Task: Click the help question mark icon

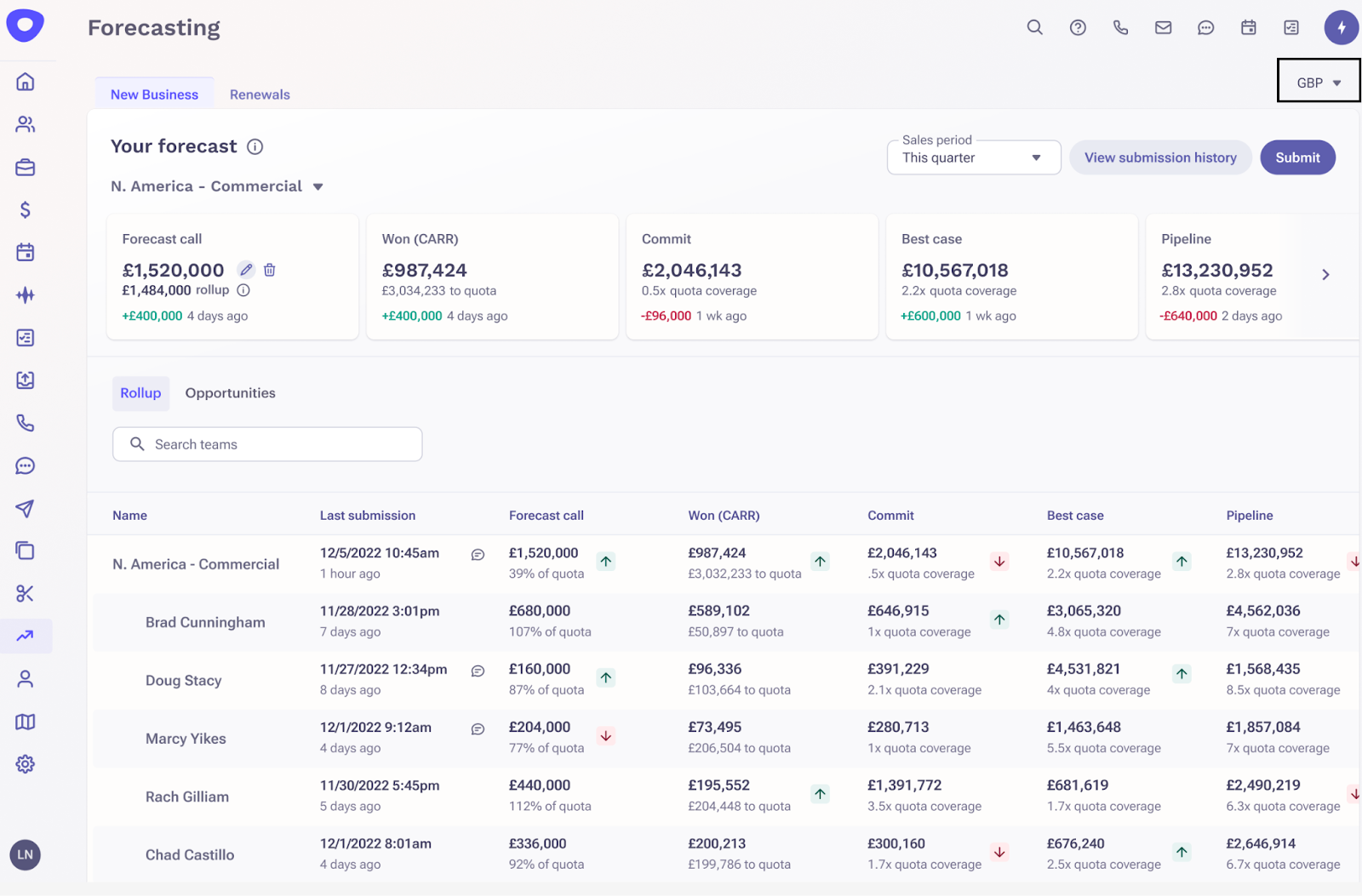Action: click(x=1078, y=27)
